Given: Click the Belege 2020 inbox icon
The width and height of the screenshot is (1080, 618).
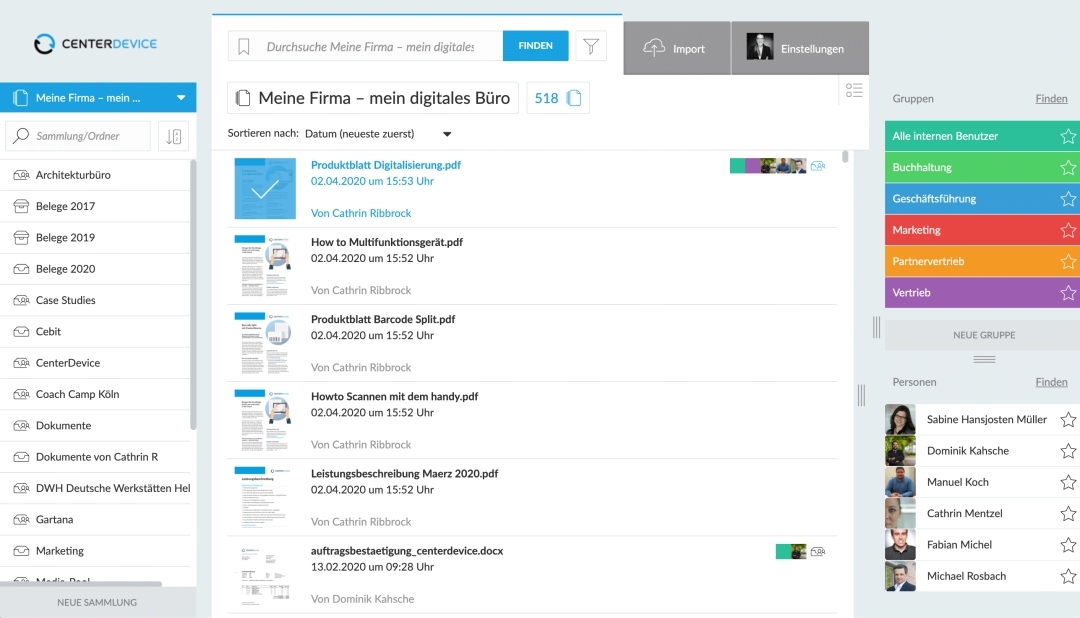Looking at the screenshot, I should [x=21, y=269].
